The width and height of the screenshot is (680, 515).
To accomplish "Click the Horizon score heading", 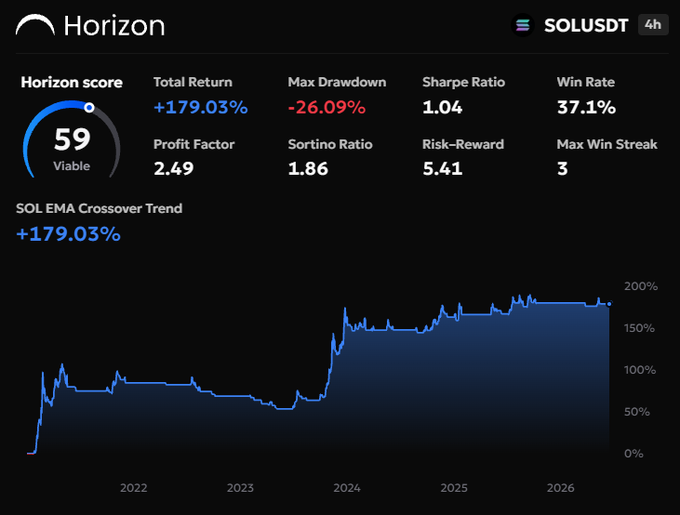I will pos(72,82).
